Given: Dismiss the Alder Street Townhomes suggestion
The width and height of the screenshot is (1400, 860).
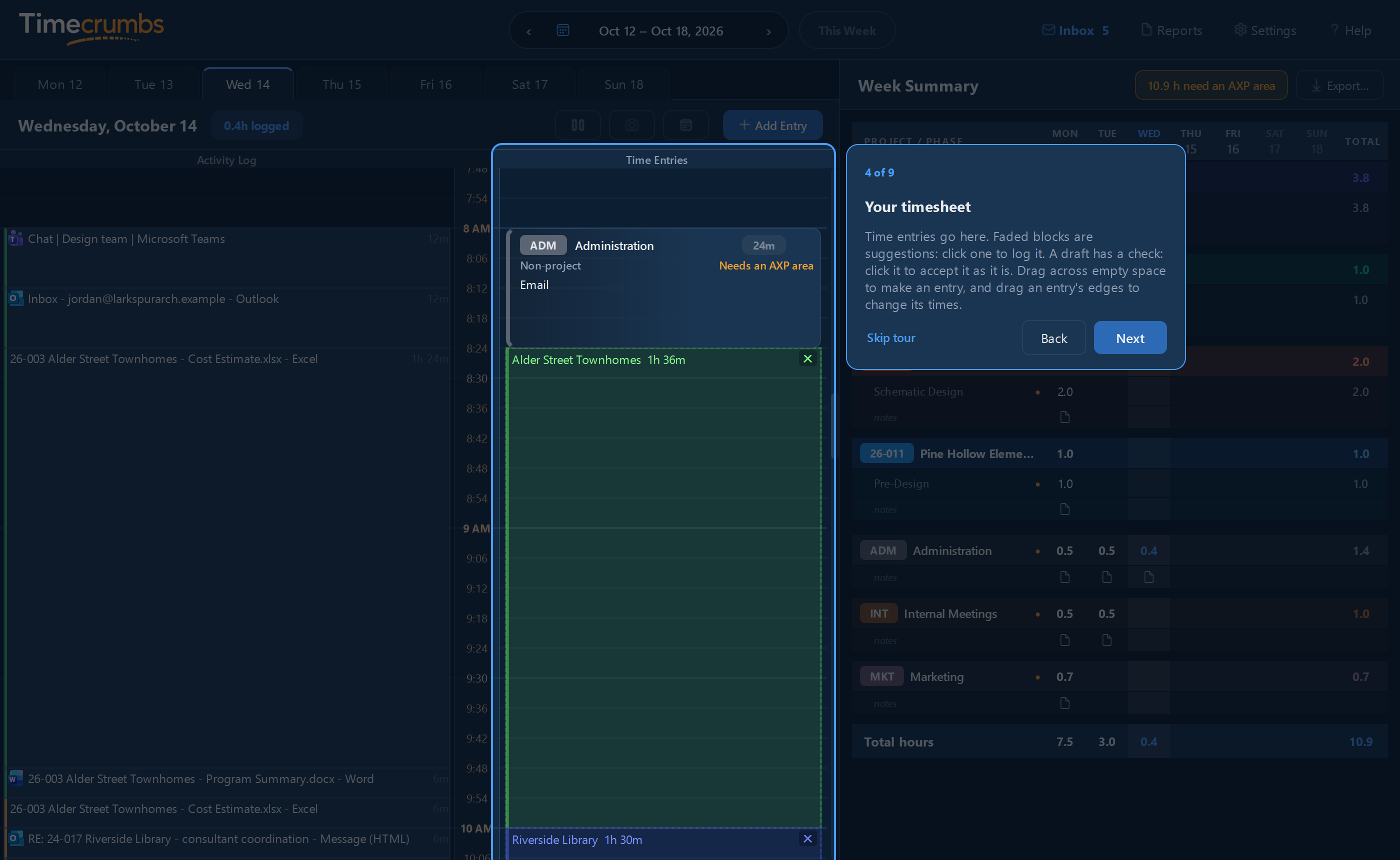Looking at the screenshot, I should coord(807,358).
